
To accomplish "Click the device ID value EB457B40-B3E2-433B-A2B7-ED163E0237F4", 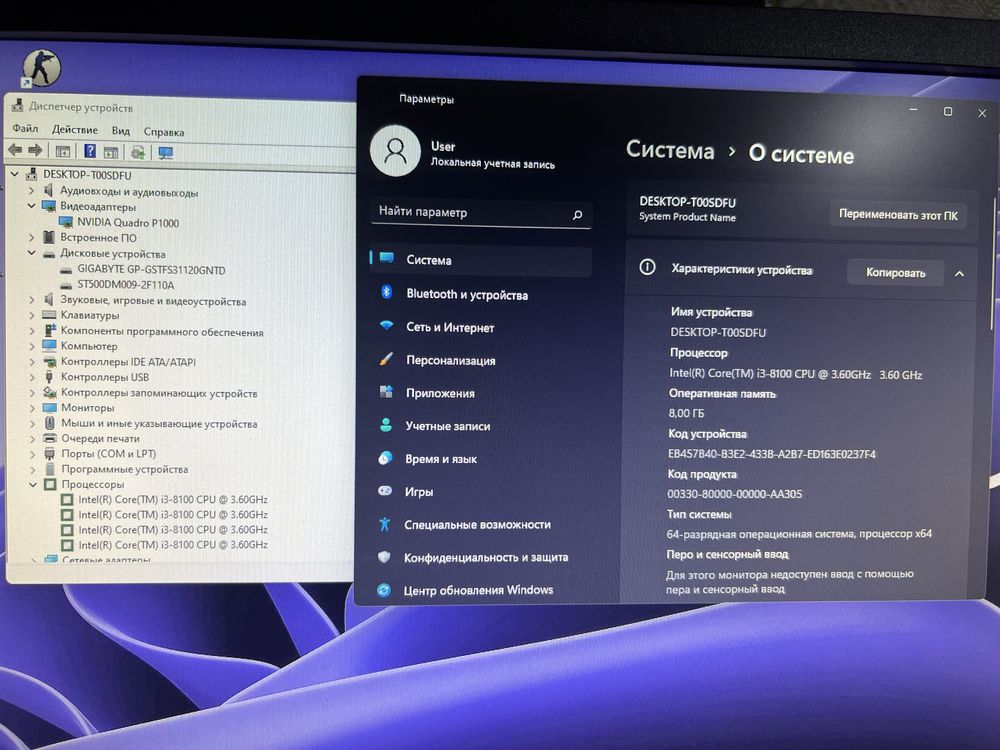I will [772, 454].
